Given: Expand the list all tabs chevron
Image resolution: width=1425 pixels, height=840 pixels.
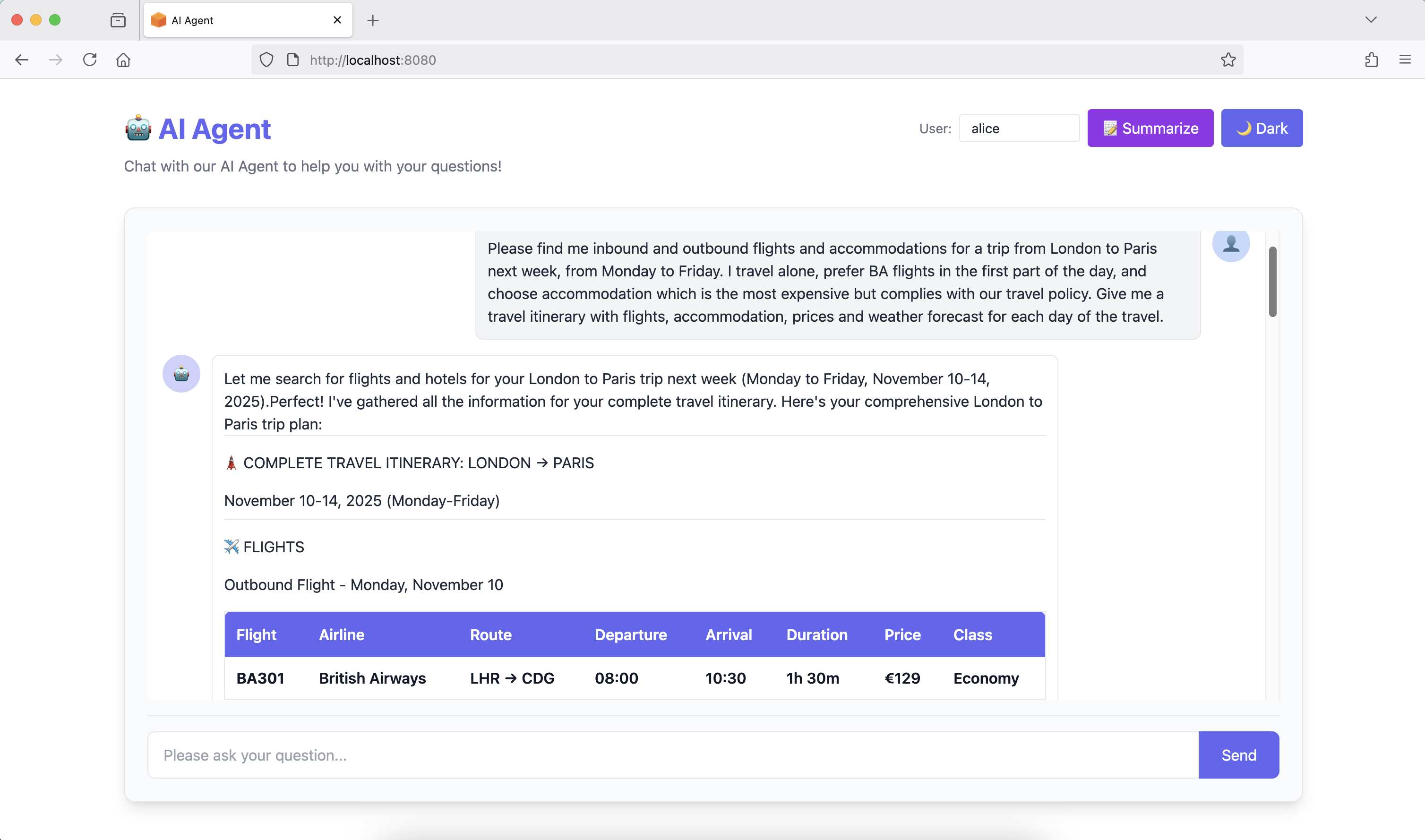Looking at the screenshot, I should coord(1370,20).
